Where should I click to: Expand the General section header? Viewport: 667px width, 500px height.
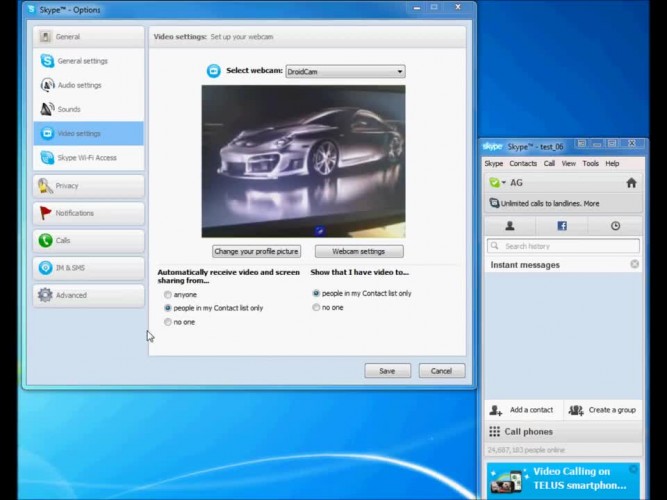click(88, 37)
